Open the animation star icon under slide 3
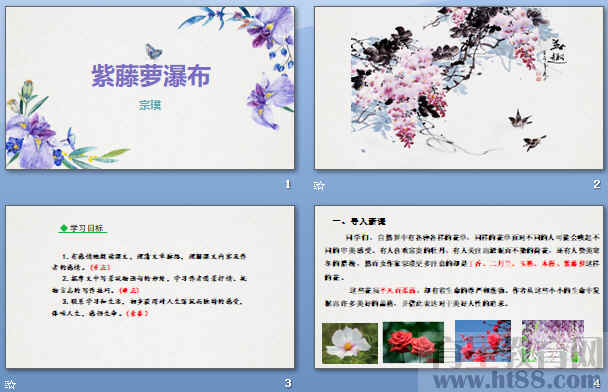Image resolution: width=608 pixels, height=392 pixels. click(x=10, y=384)
